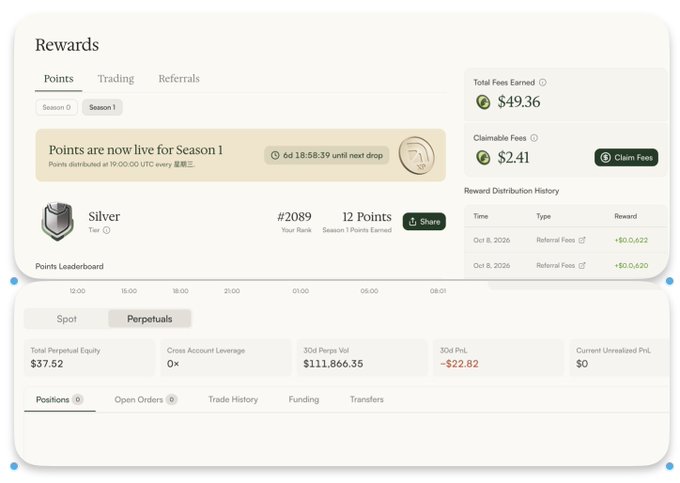Screen dimensions: 680x483
Task: Click the -$22.82 30d PnL value
Action: click(459, 364)
